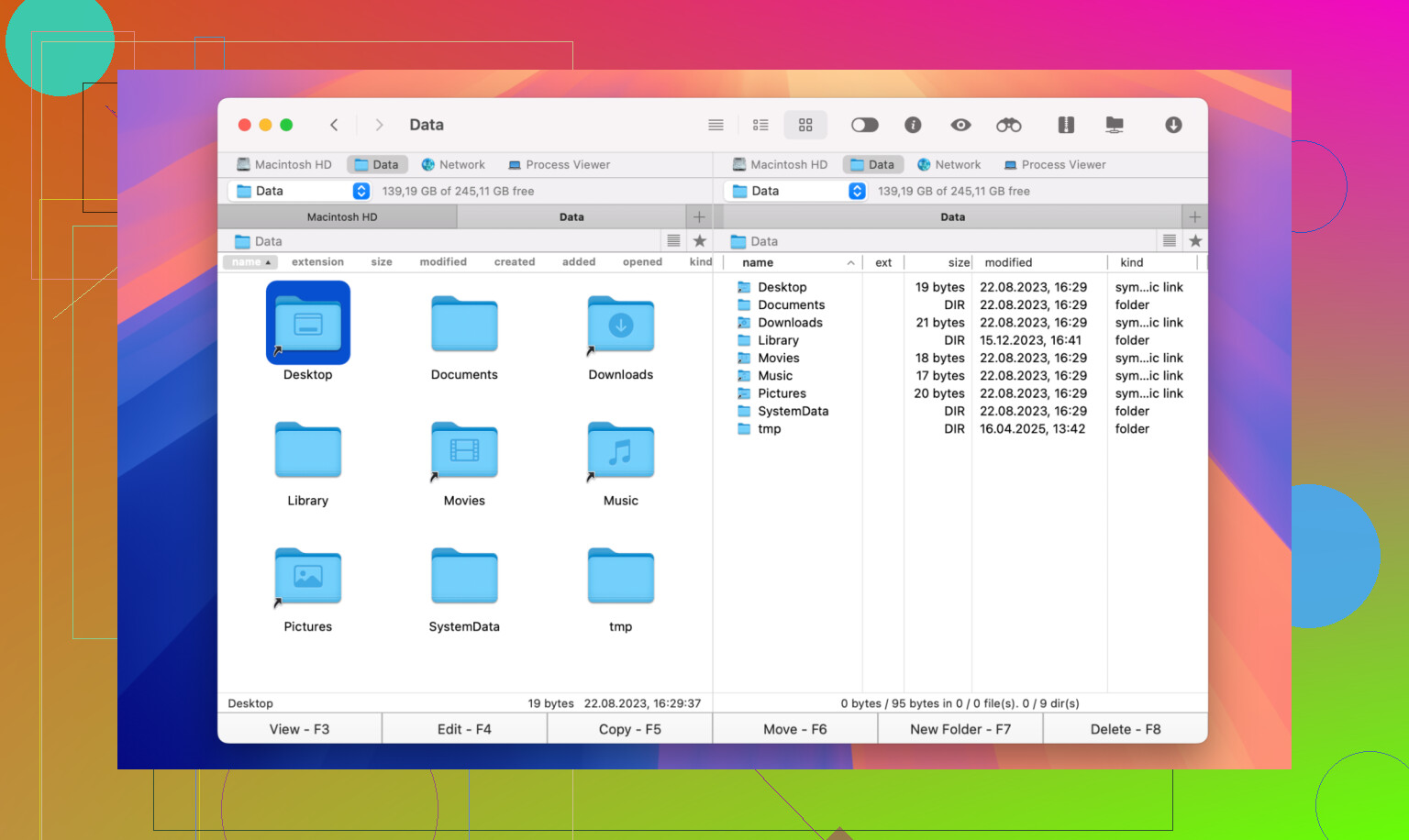The width and height of the screenshot is (1409, 840).
Task: Add new tab in right pane
Action: pyautogui.click(x=1194, y=217)
